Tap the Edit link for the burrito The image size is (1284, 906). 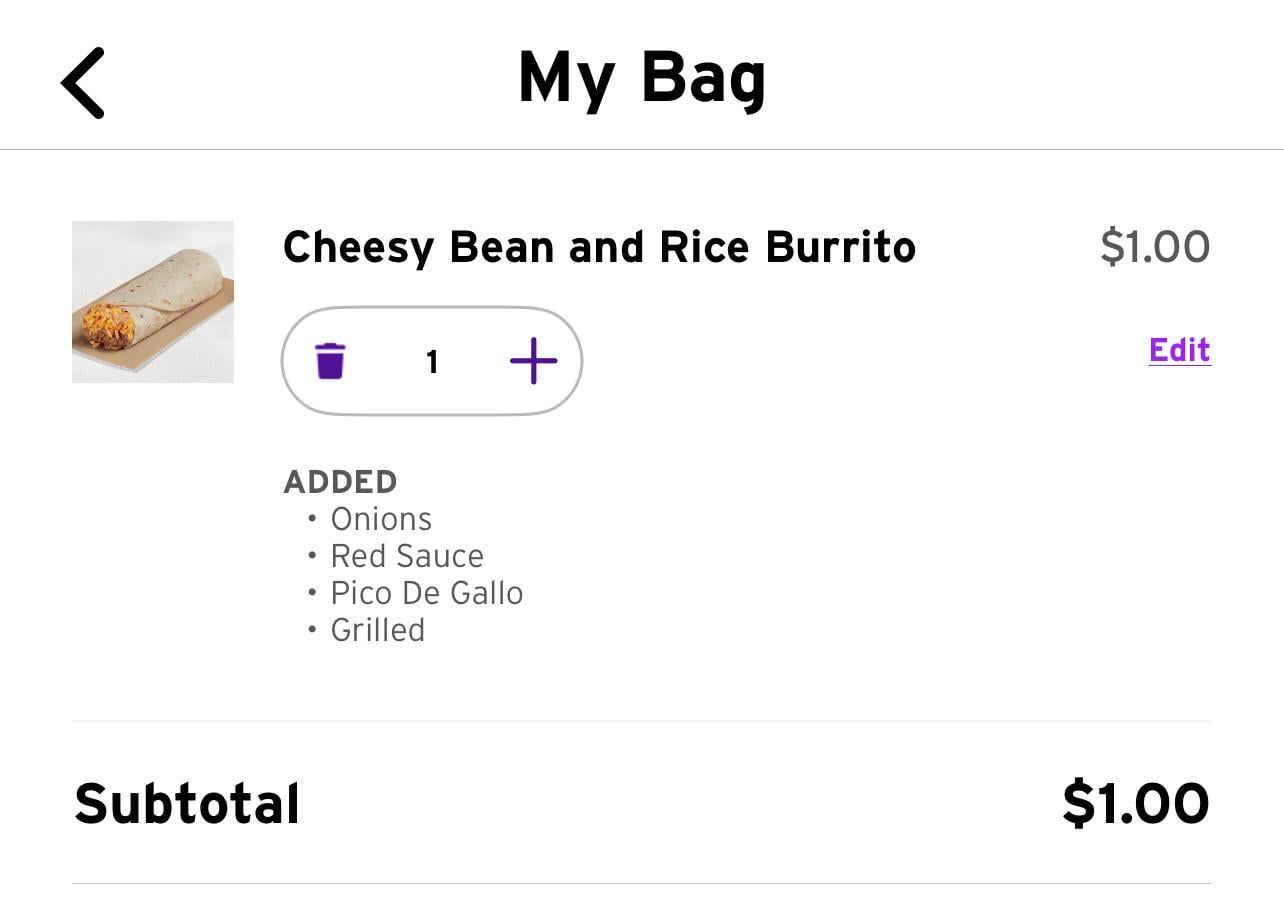[1179, 350]
